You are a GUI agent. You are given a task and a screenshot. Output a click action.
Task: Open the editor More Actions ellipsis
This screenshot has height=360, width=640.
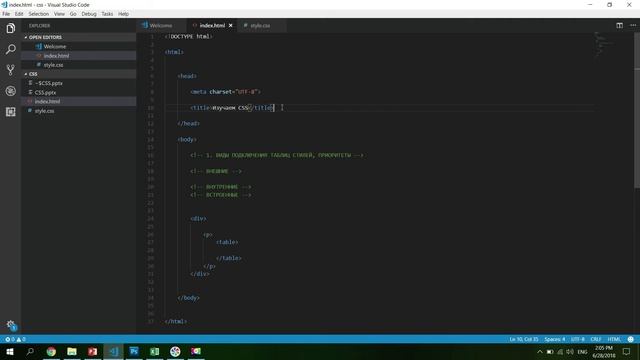coord(633,25)
